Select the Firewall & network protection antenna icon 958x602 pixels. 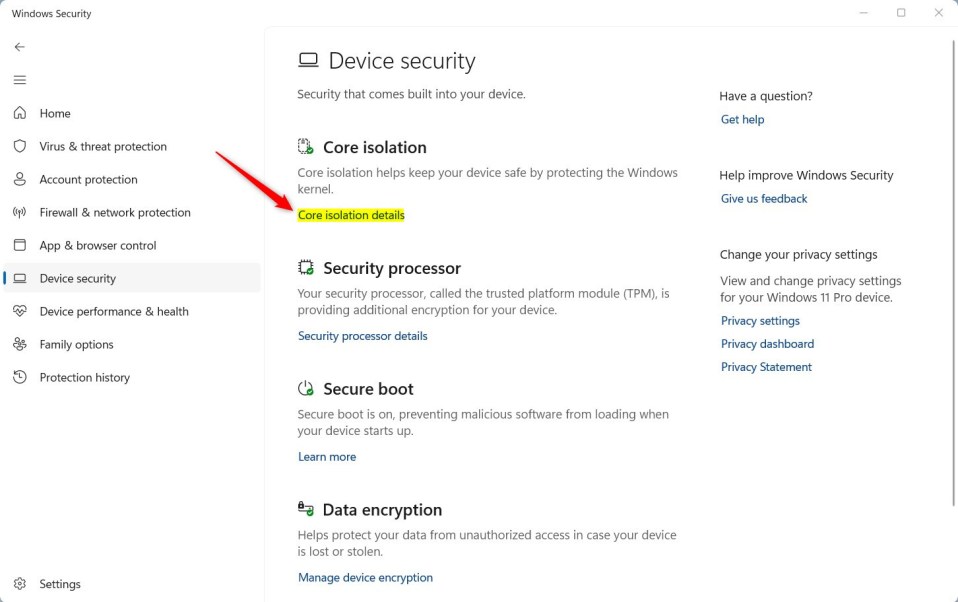click(x=20, y=212)
